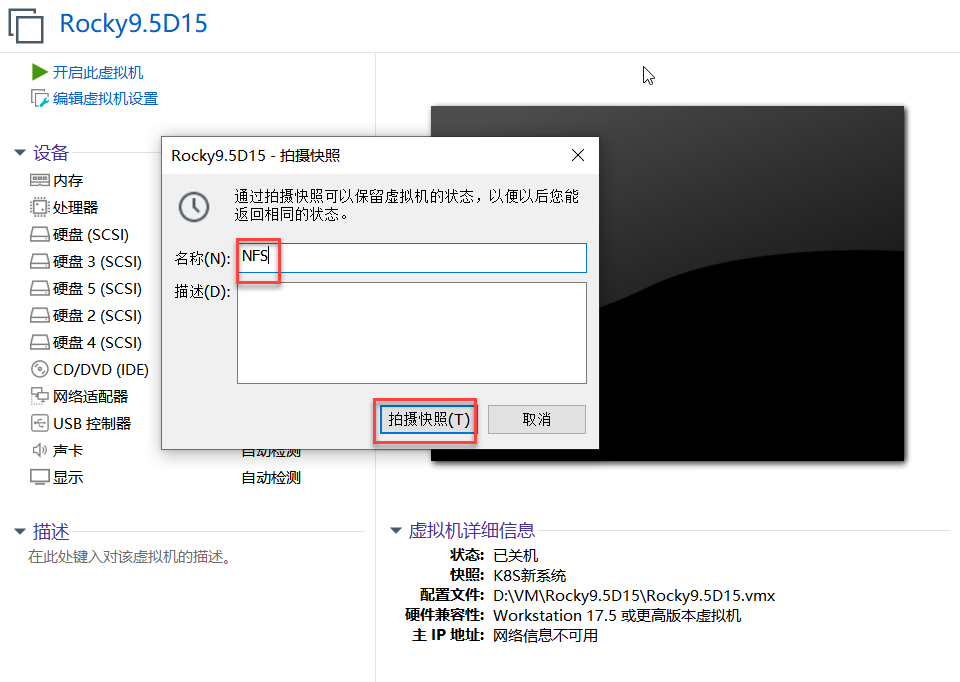Screen dimensions: 960x682
Task: Open the 开启此虚拟机 link
Action: click(x=98, y=72)
